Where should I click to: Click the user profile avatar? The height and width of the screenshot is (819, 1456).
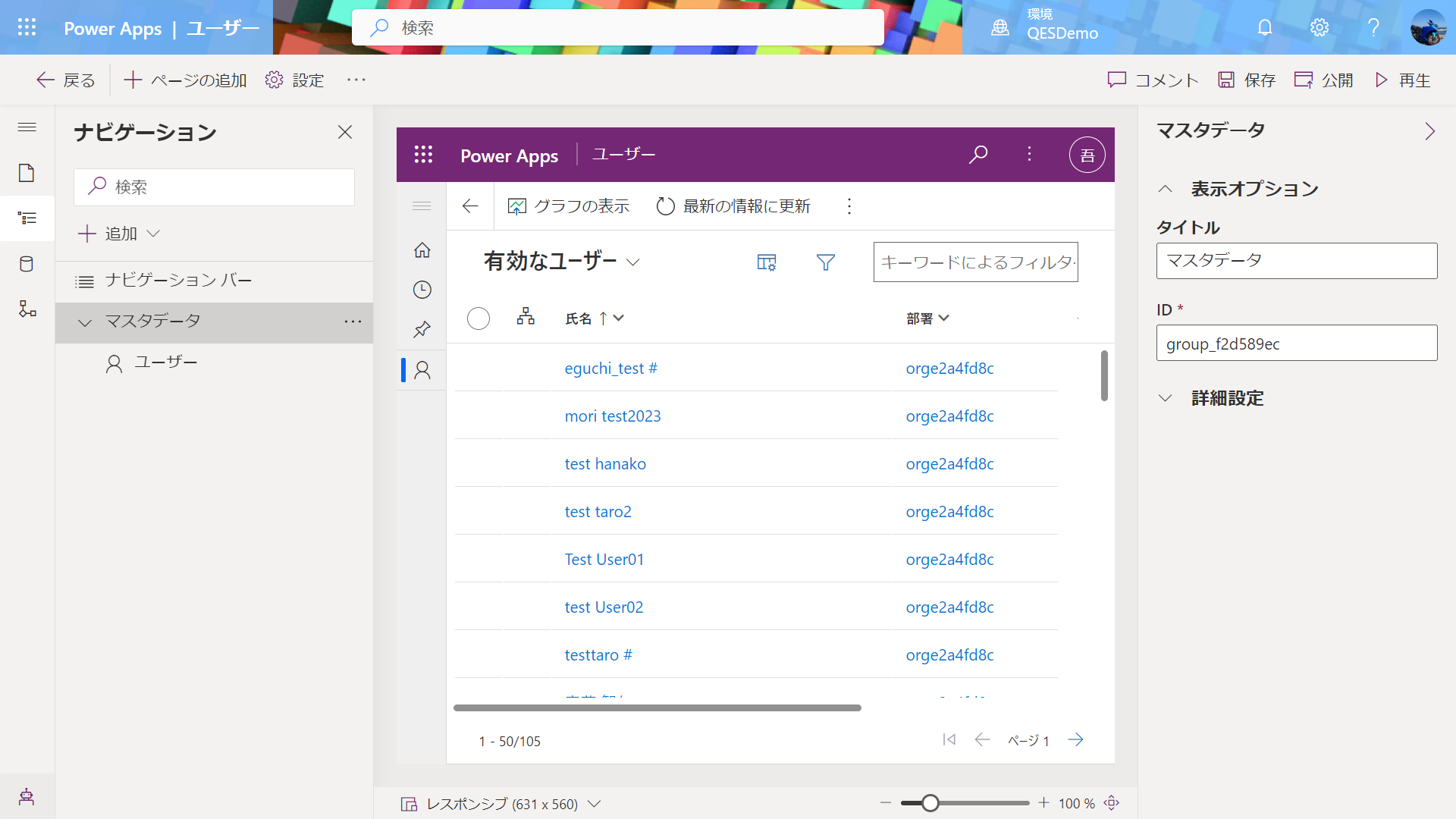pyautogui.click(x=1428, y=27)
